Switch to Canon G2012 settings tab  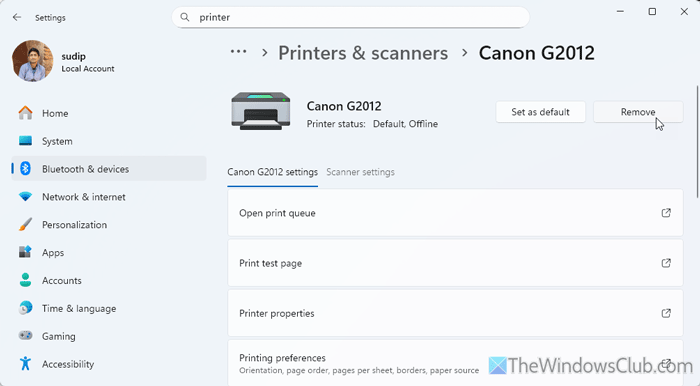point(272,172)
